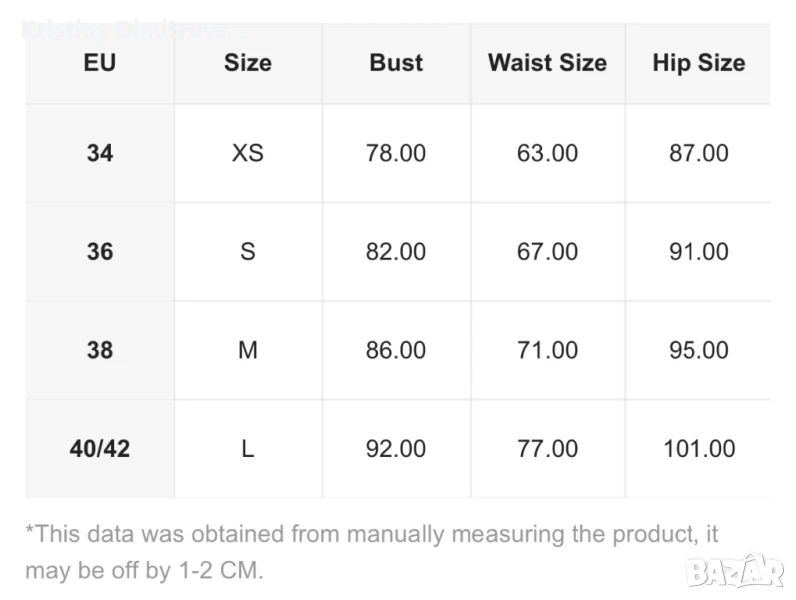Viewport: 796px width, 600px height.
Task: Select the EU 34 row label
Action: tap(100, 153)
